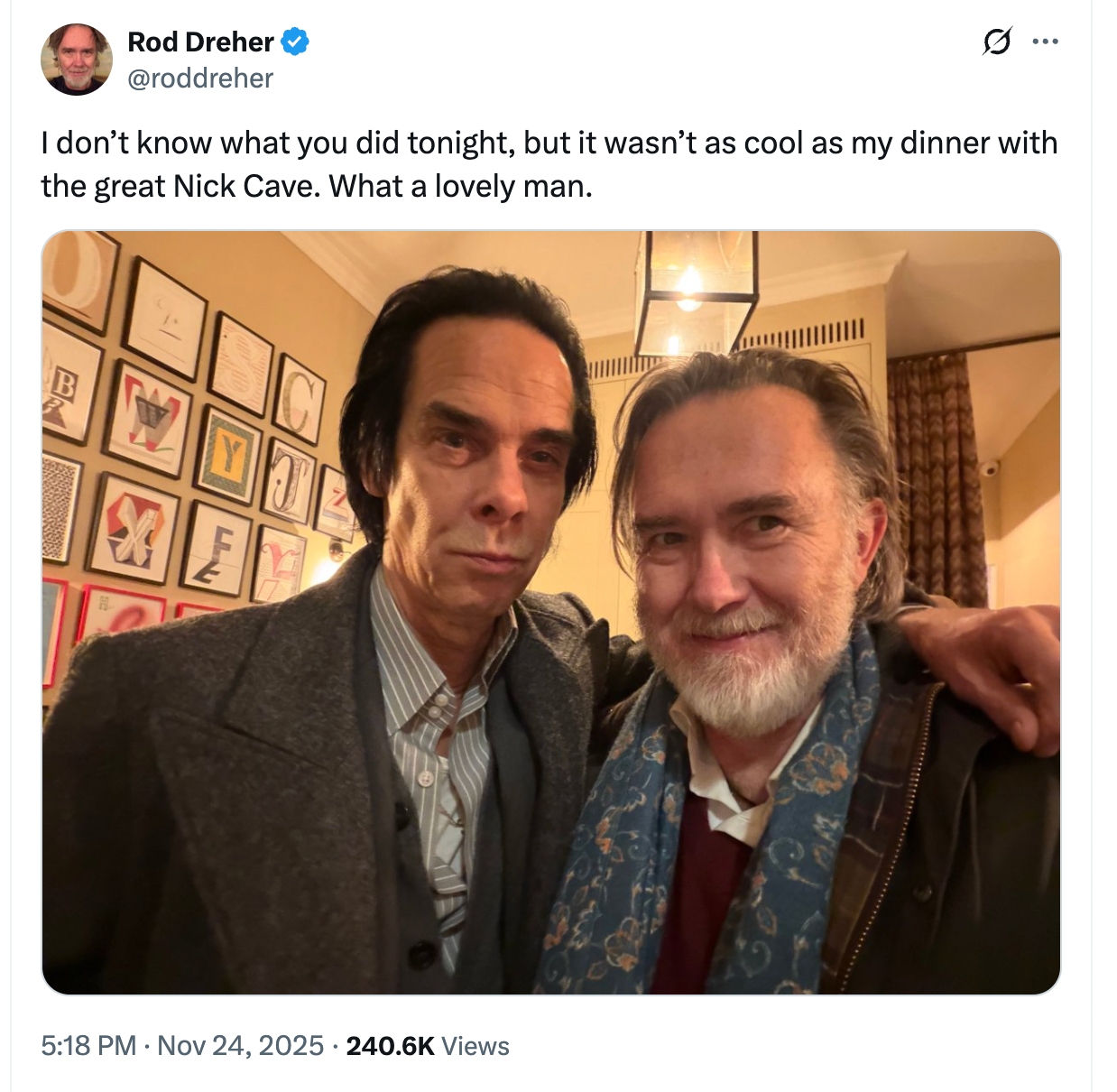Open the 240.6K view count
The image size is (1117, 1092).
pyautogui.click(x=390, y=1045)
